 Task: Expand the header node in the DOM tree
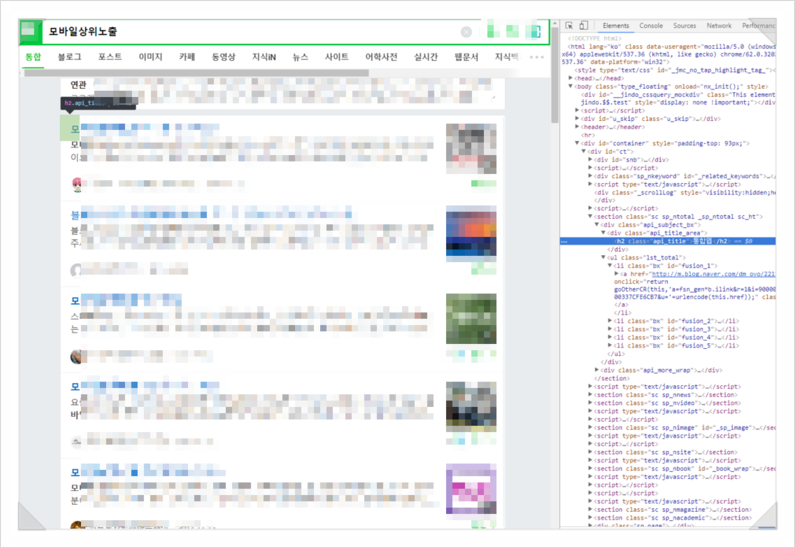(x=577, y=127)
